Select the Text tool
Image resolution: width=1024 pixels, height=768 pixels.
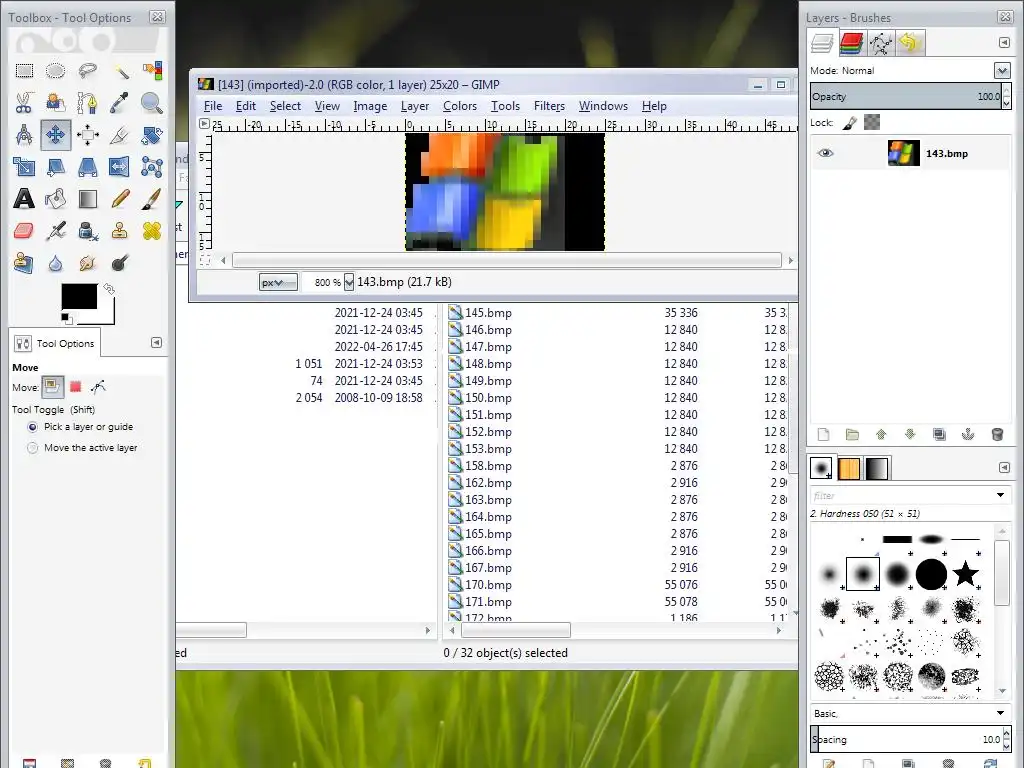point(24,199)
